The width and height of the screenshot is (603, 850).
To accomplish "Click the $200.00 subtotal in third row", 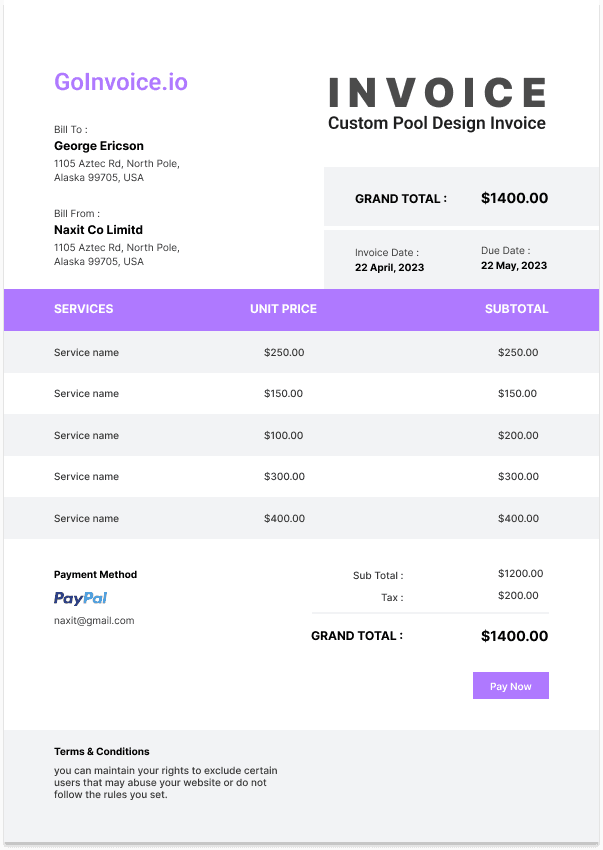I will (x=518, y=435).
